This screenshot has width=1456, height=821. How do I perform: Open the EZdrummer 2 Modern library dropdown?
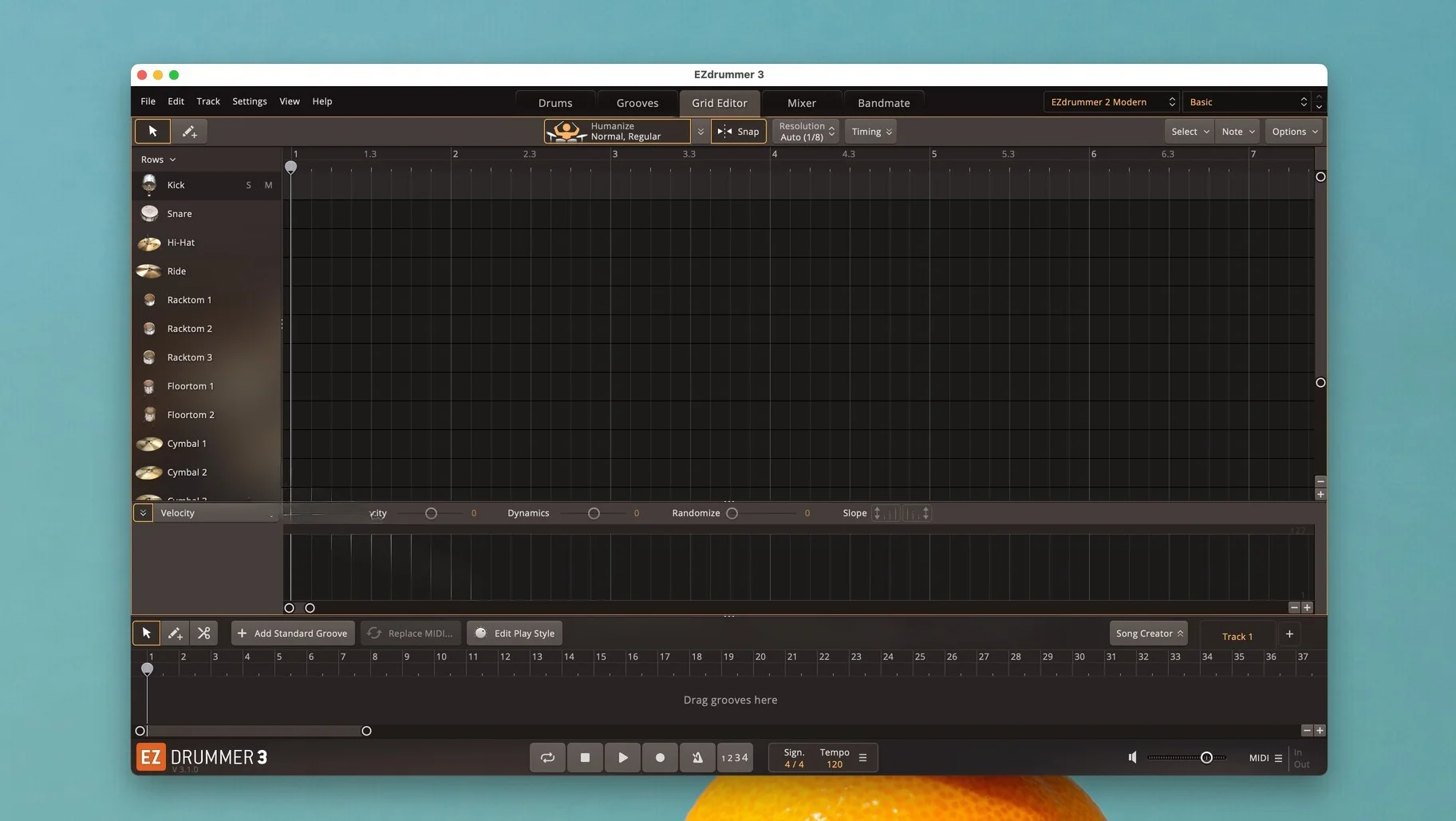pos(1111,102)
